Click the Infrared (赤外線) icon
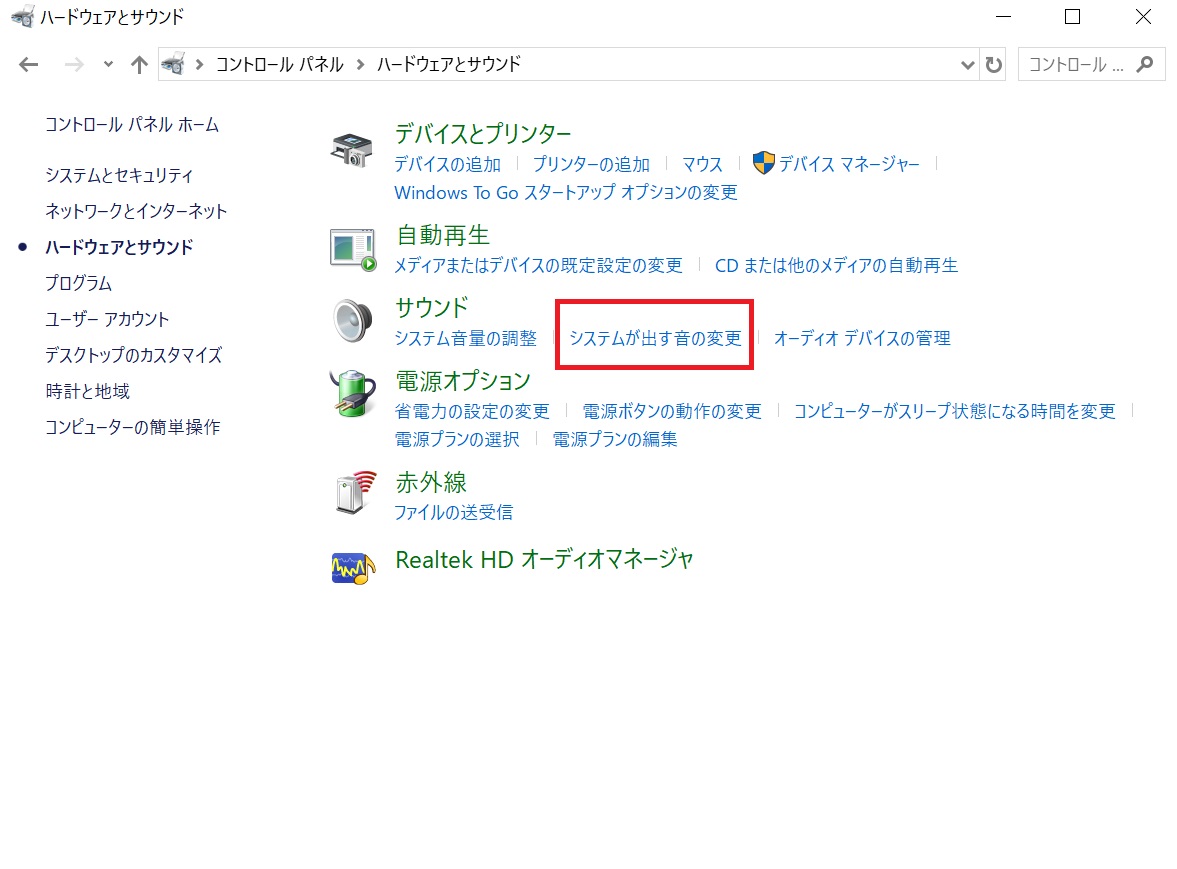The width and height of the screenshot is (1177, 869). pyautogui.click(x=352, y=494)
